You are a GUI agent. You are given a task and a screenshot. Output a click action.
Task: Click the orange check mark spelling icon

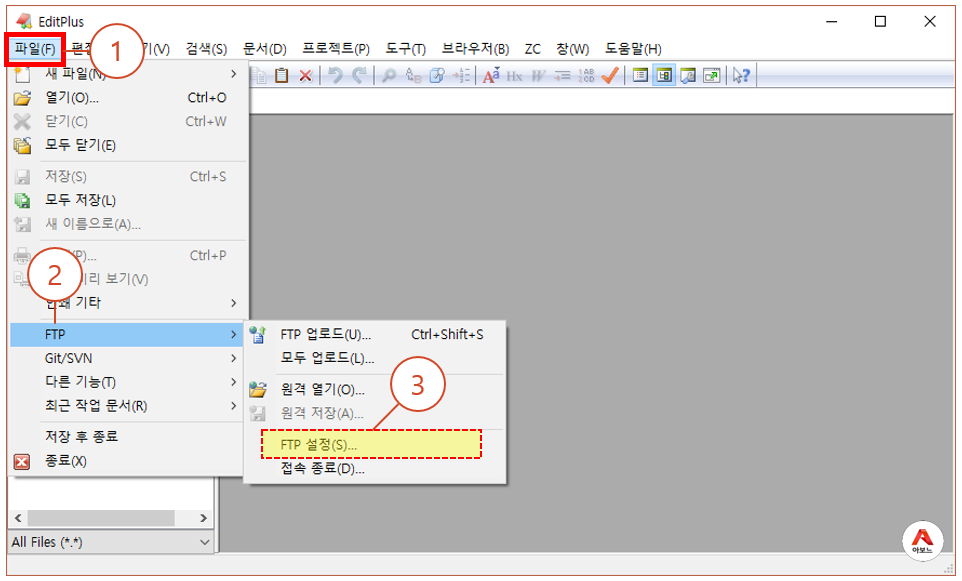pyautogui.click(x=610, y=75)
